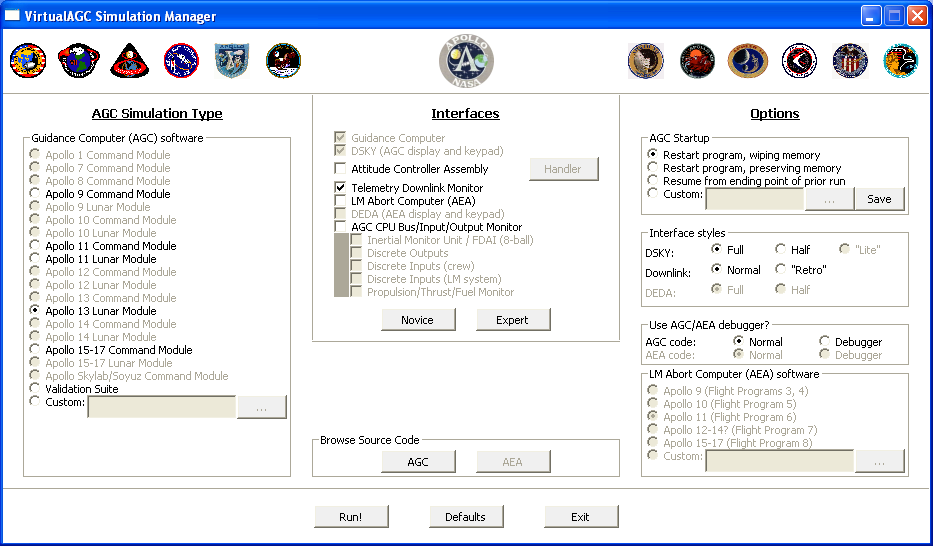
Task: Click "AGC Simulation Type" heading text
Action: pos(157,114)
